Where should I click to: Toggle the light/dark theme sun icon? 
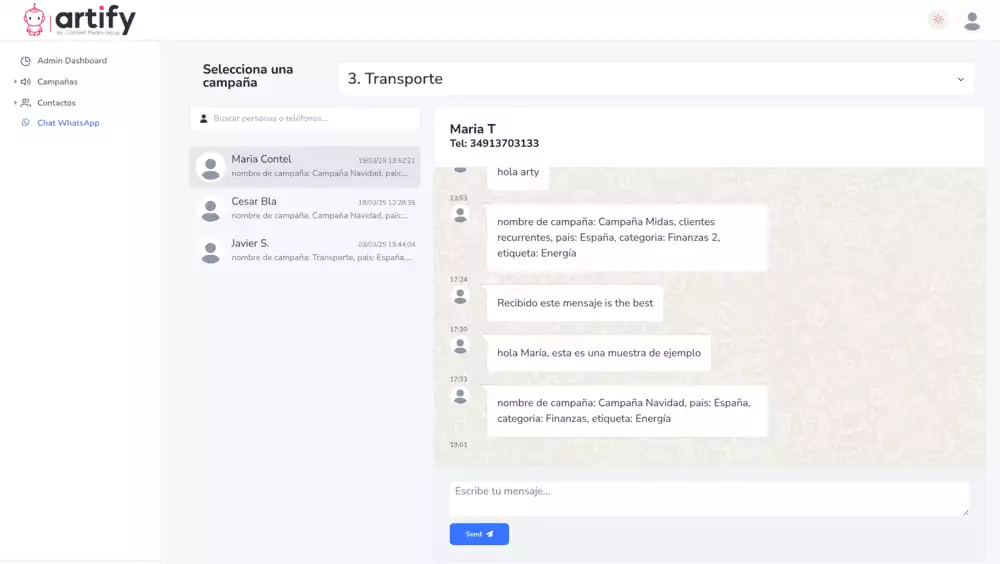(937, 20)
